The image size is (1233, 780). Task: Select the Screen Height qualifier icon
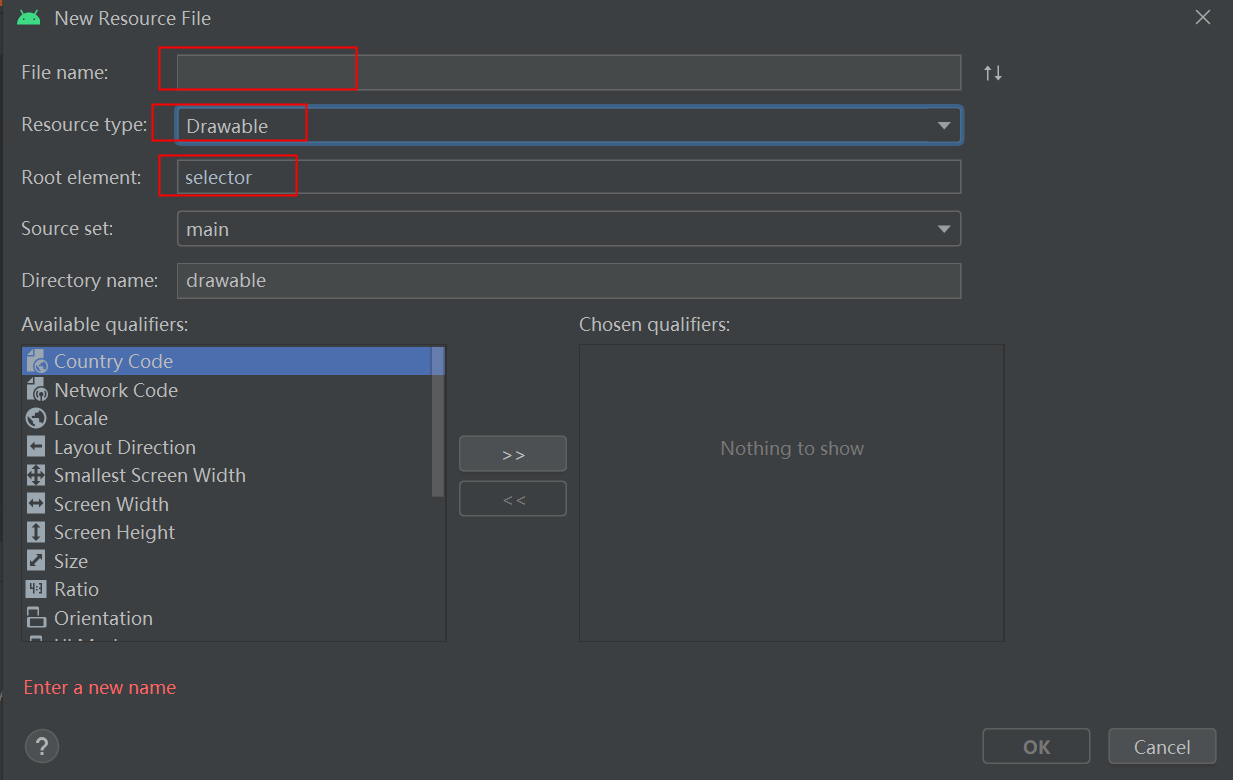36,532
